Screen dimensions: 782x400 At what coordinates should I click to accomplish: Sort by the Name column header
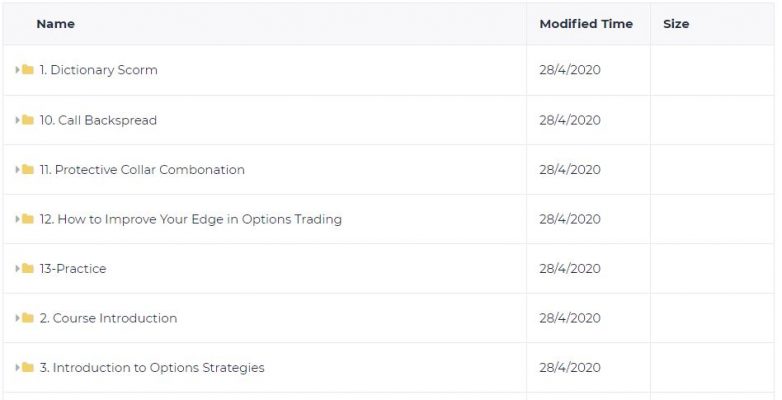point(55,24)
